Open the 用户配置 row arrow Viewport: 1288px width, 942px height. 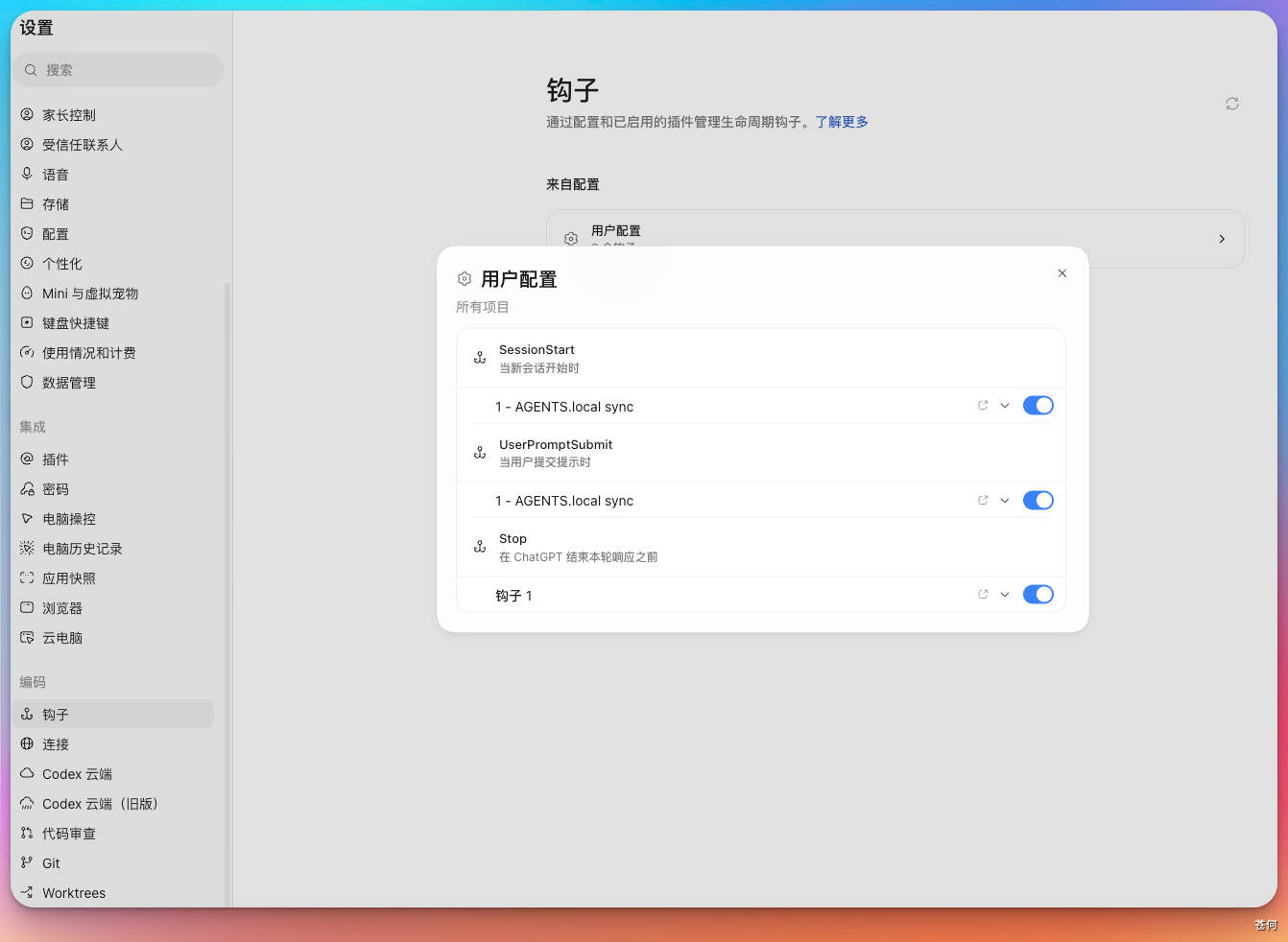(x=1222, y=239)
